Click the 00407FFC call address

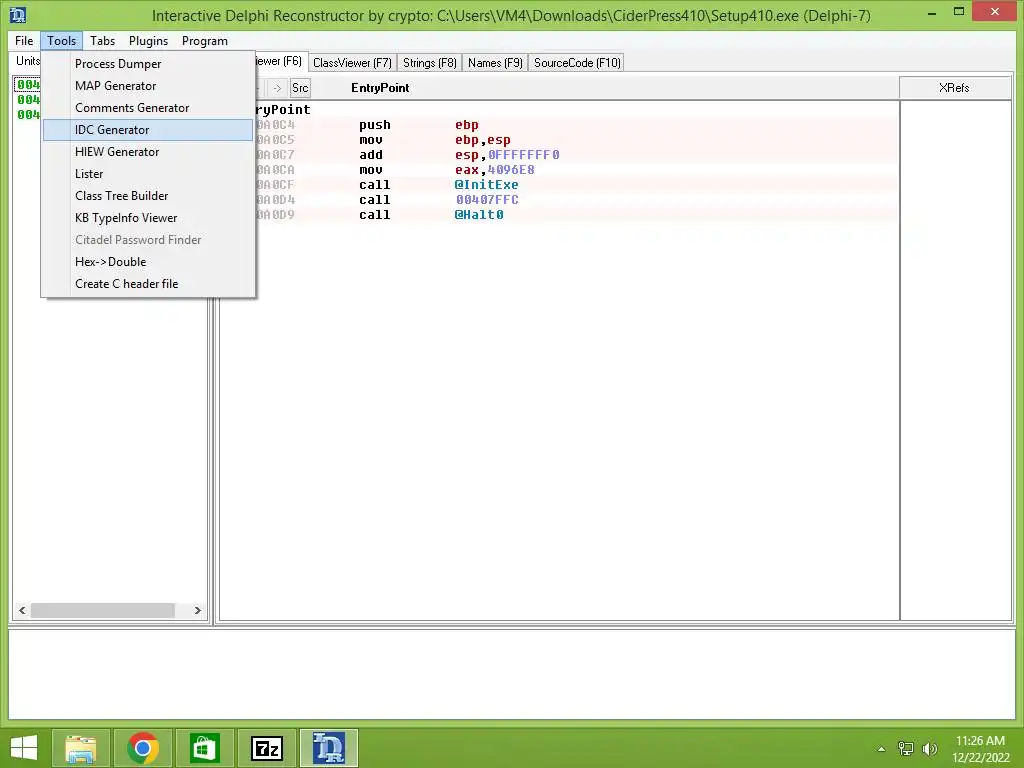pyautogui.click(x=487, y=200)
